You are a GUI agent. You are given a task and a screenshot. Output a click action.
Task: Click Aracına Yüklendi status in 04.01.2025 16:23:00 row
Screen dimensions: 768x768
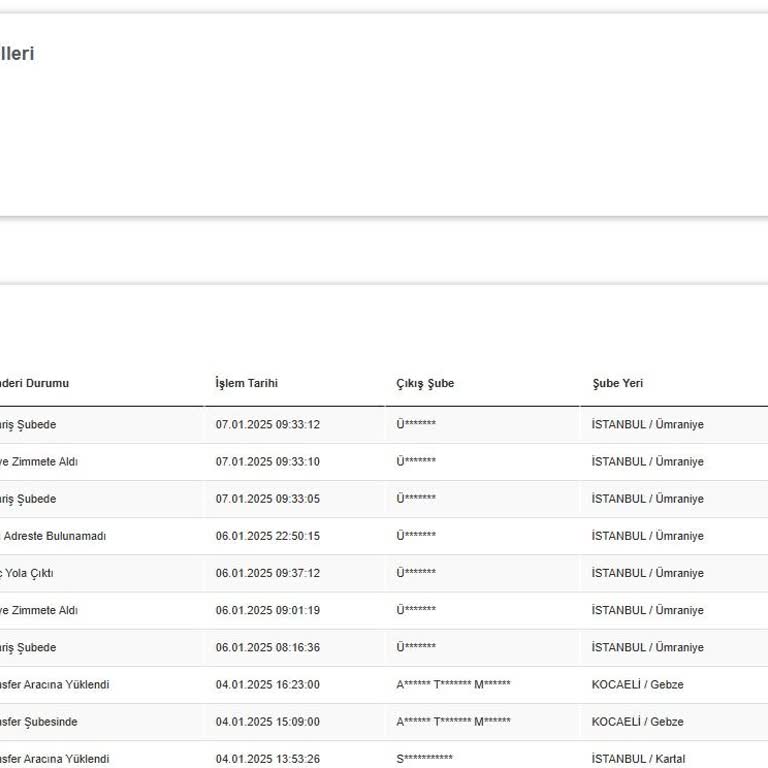coord(66,685)
